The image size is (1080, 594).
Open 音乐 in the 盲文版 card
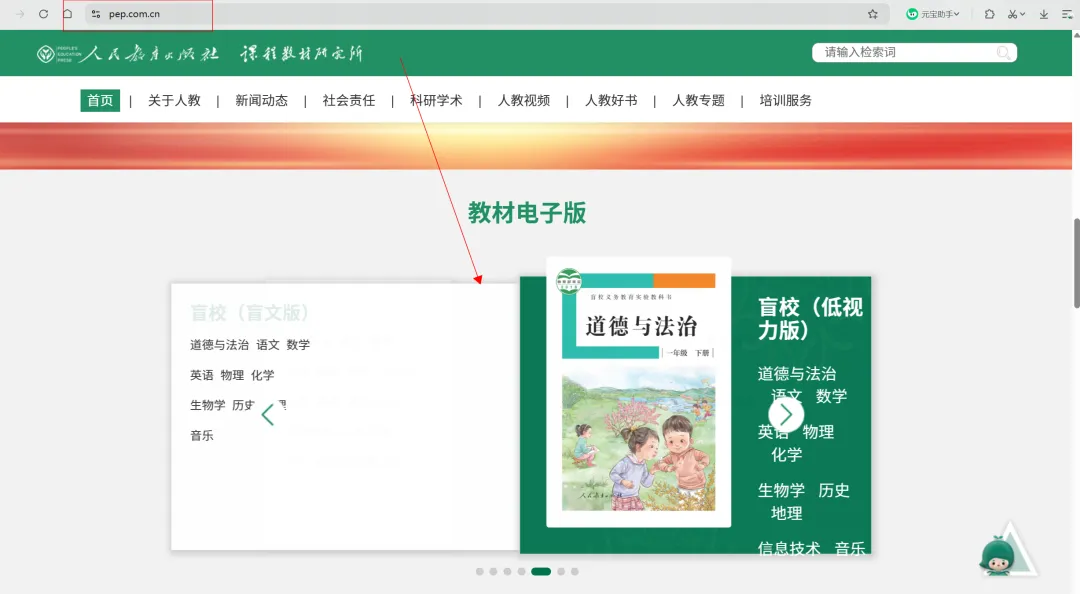point(202,436)
